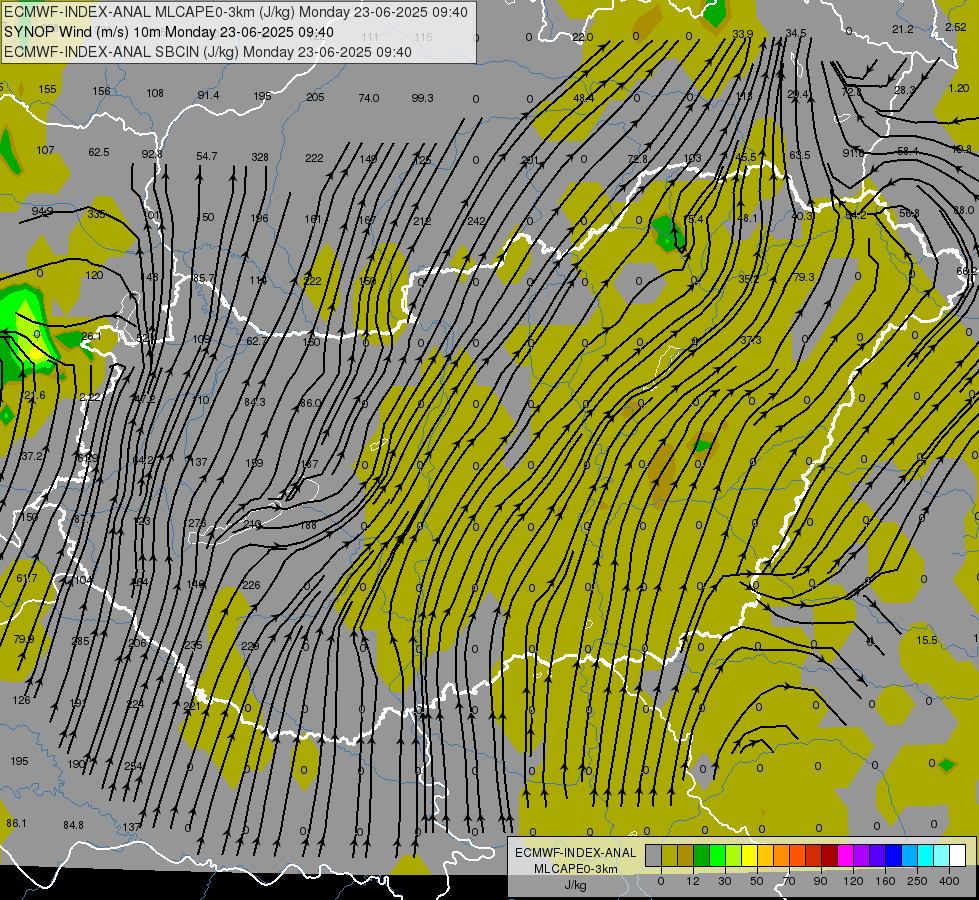Viewport: 979px width, 900px height.
Task: Click the cyan legend swatch
Action: tap(925, 856)
